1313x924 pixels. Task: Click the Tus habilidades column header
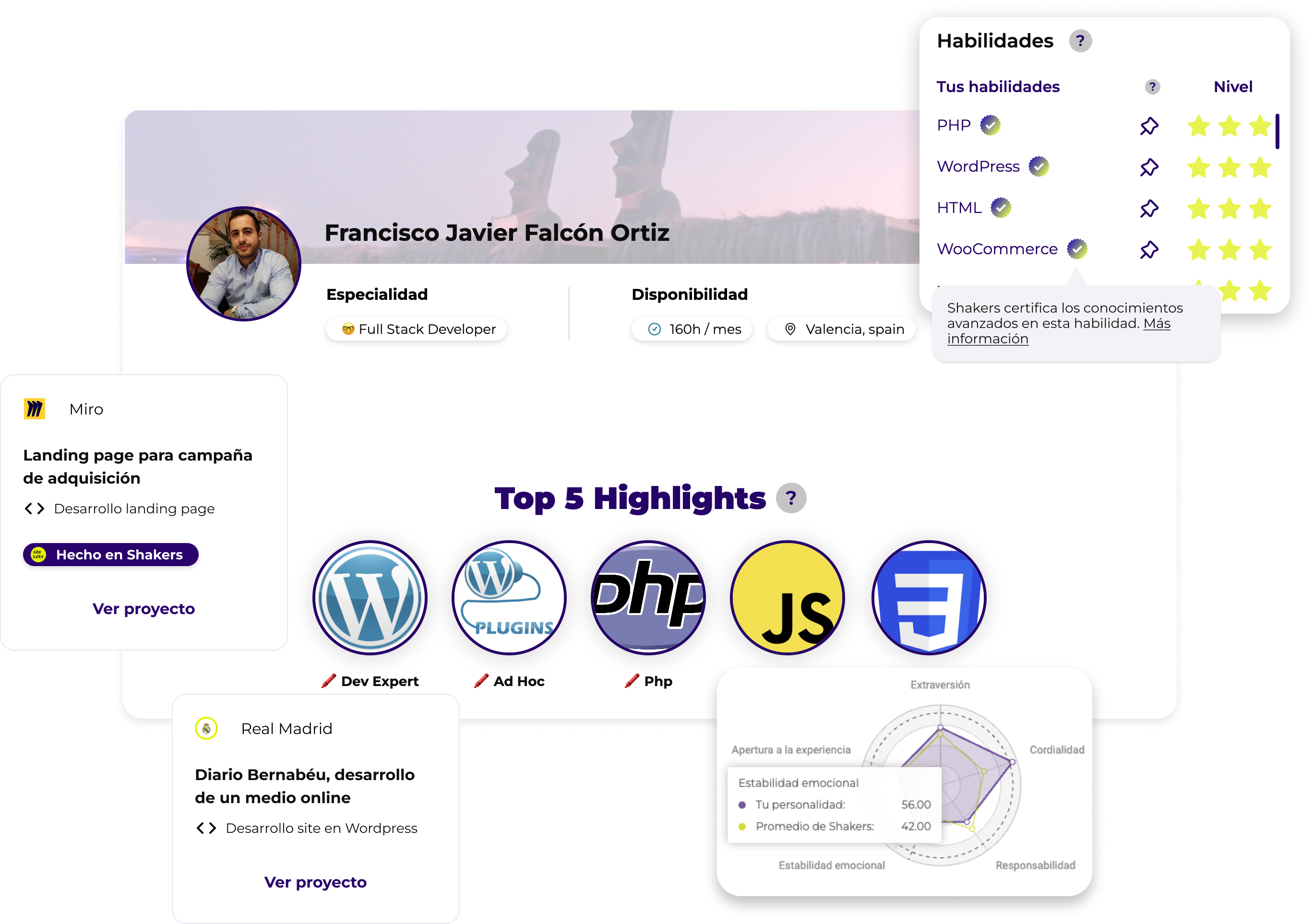pyautogui.click(x=998, y=87)
